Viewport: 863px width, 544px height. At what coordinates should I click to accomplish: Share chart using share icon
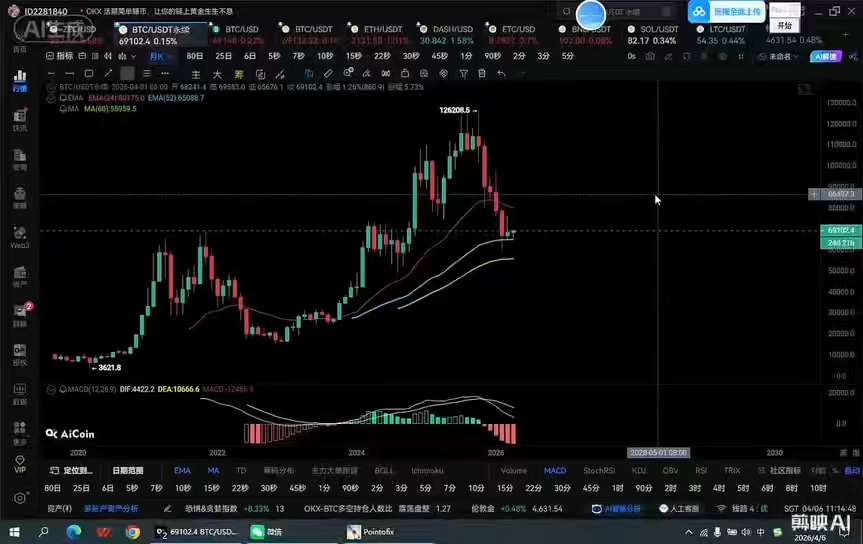click(x=853, y=56)
